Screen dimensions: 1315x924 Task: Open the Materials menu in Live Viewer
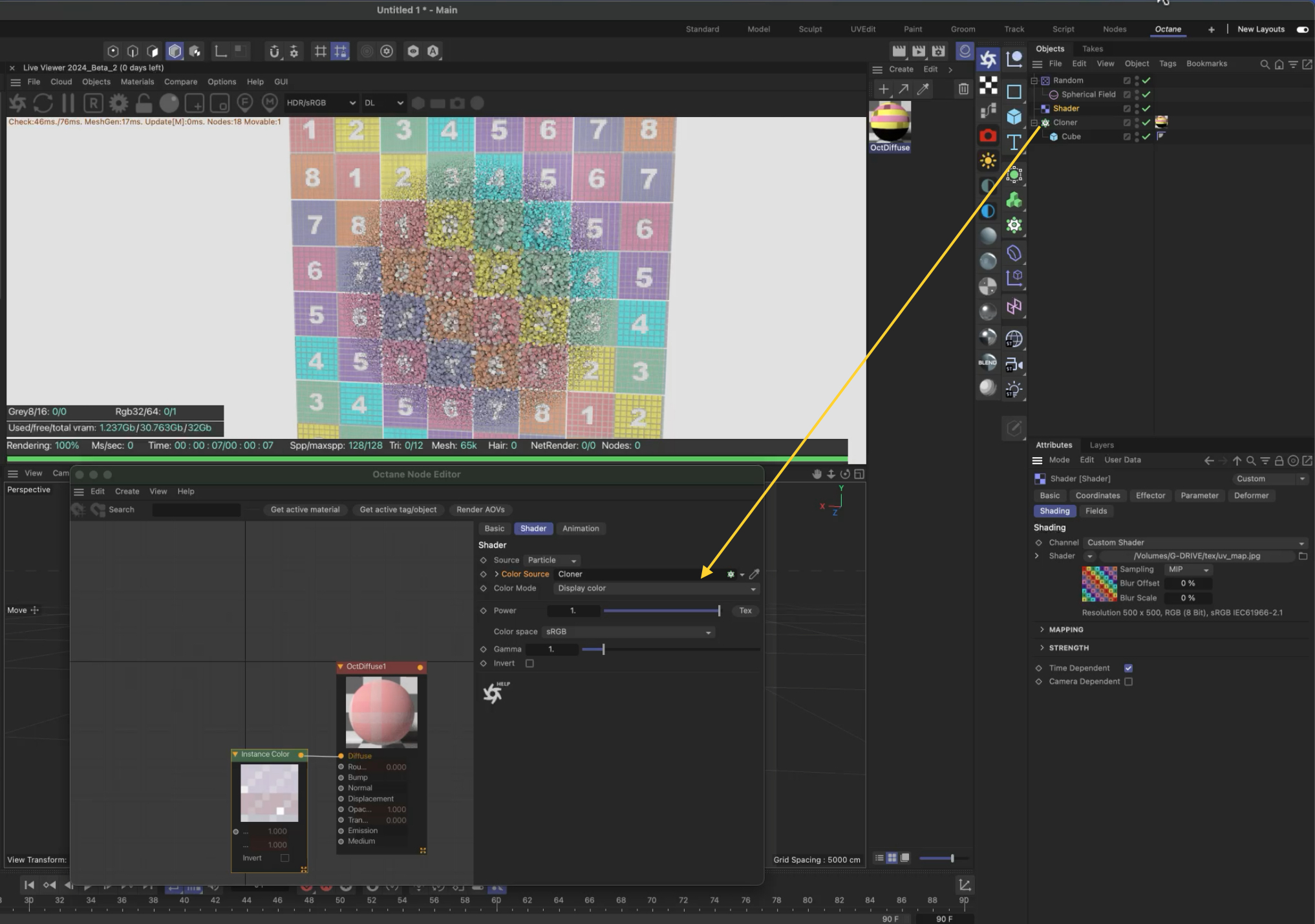[x=137, y=81]
